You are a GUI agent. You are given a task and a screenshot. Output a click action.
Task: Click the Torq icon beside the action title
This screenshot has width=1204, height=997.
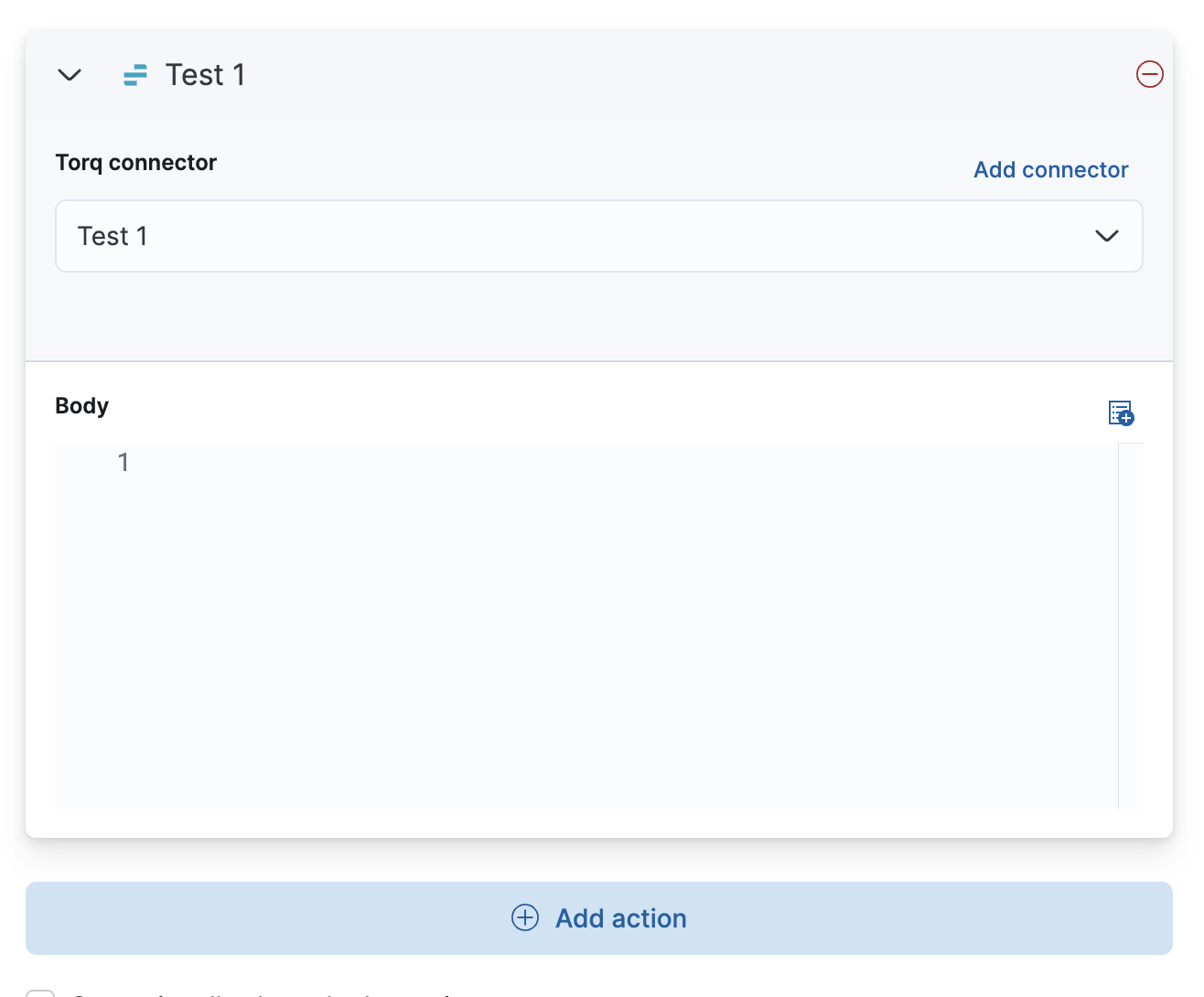click(135, 74)
